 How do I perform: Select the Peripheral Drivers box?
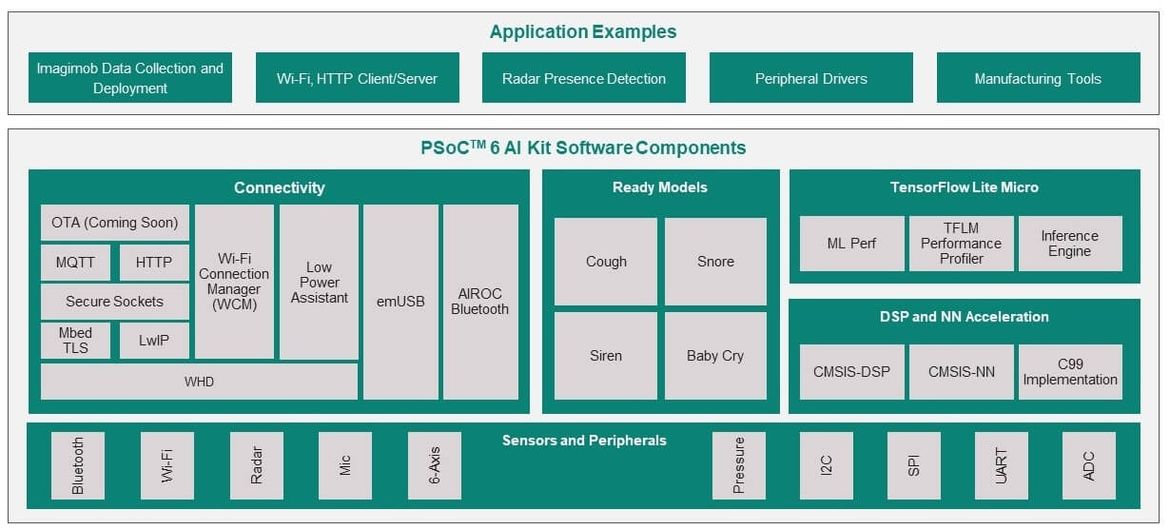811,78
